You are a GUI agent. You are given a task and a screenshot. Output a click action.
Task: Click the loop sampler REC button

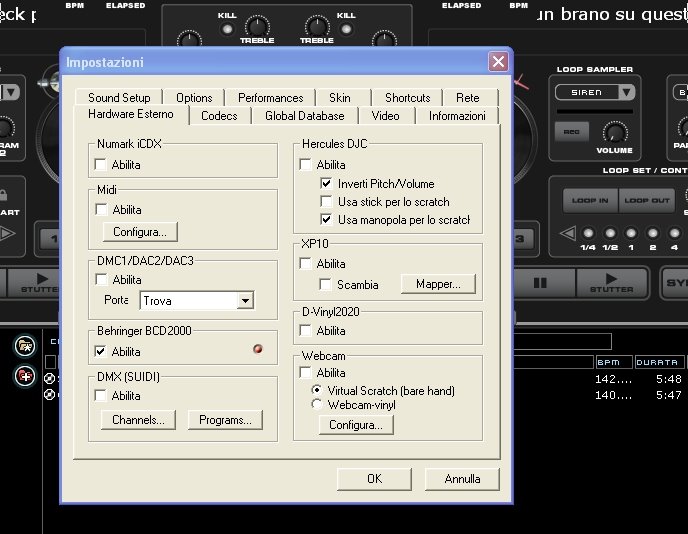573,131
